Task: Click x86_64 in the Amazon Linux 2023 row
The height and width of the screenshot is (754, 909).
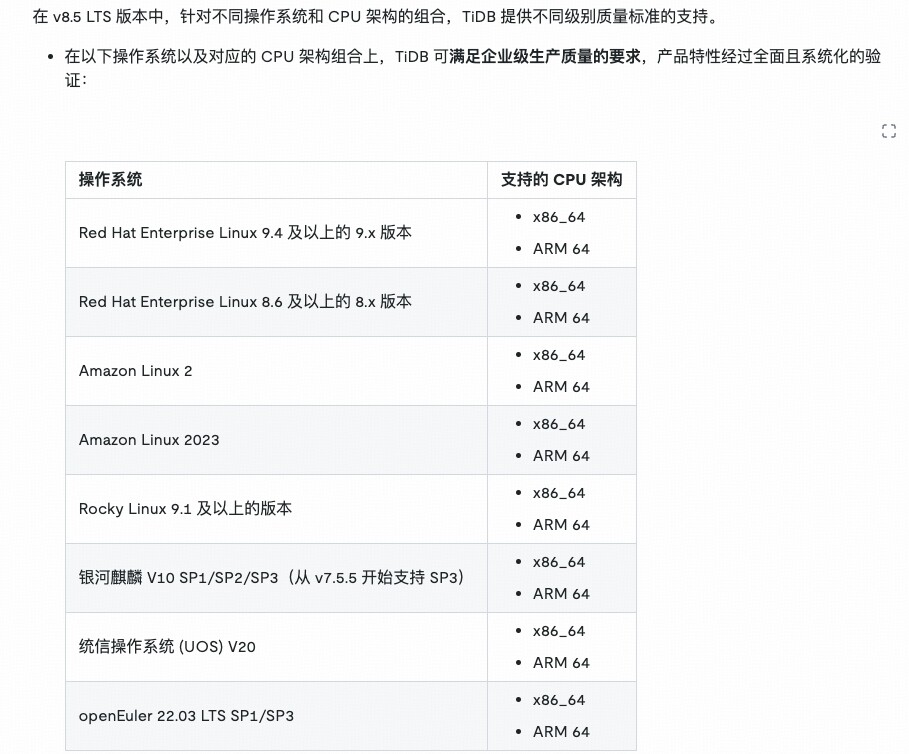Action: (559, 424)
